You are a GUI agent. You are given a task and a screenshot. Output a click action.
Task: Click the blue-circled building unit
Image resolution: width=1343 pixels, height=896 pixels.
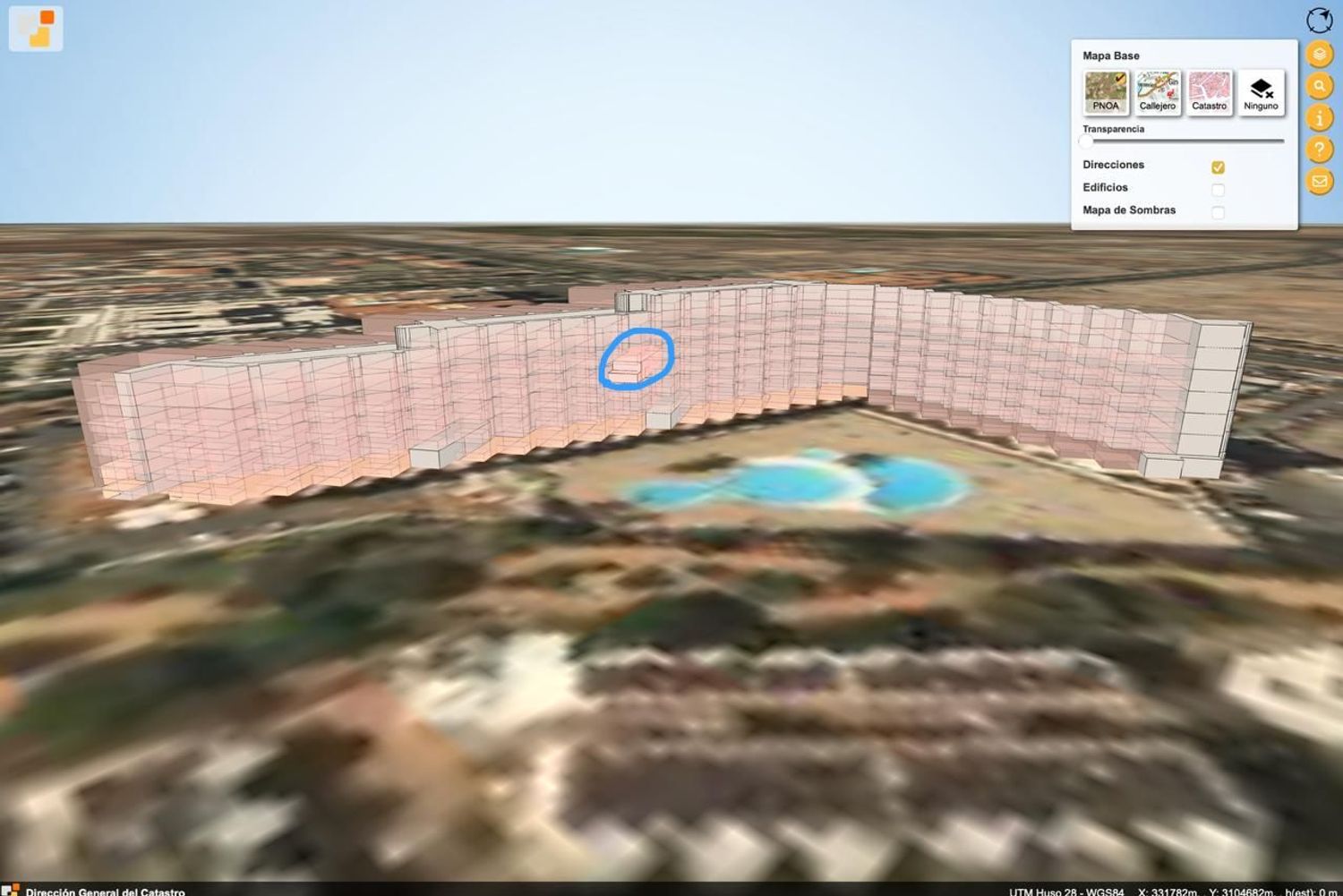635,362
